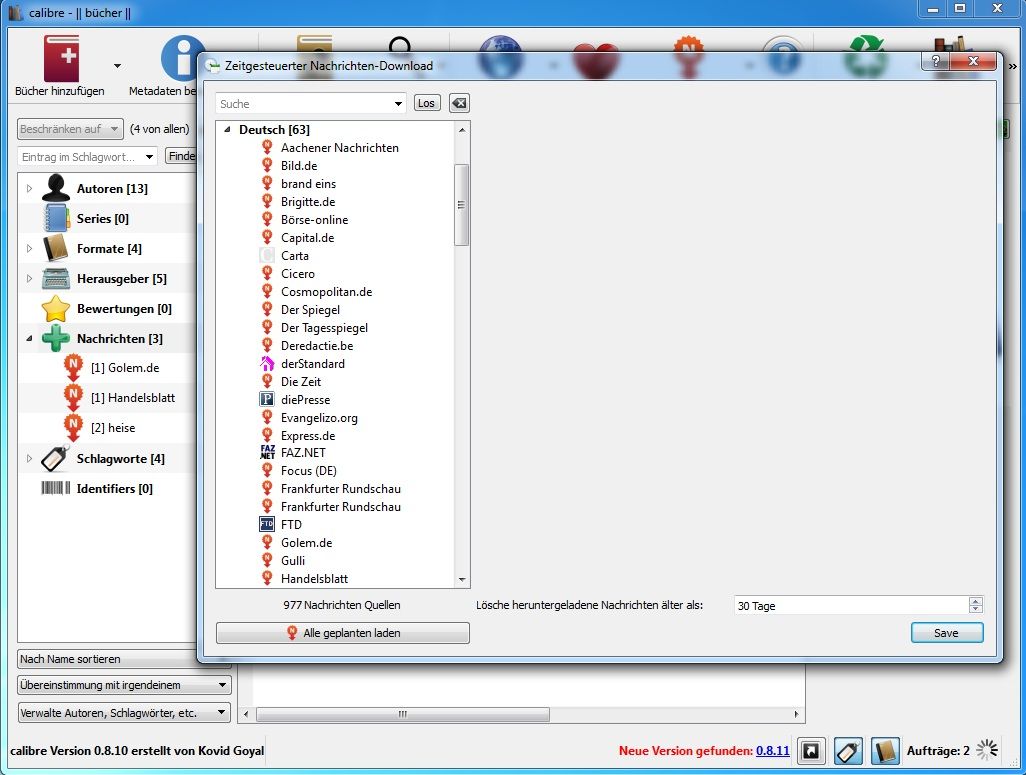The height and width of the screenshot is (775, 1026).
Task: Select Gulli news source
Action: pyautogui.click(x=292, y=560)
